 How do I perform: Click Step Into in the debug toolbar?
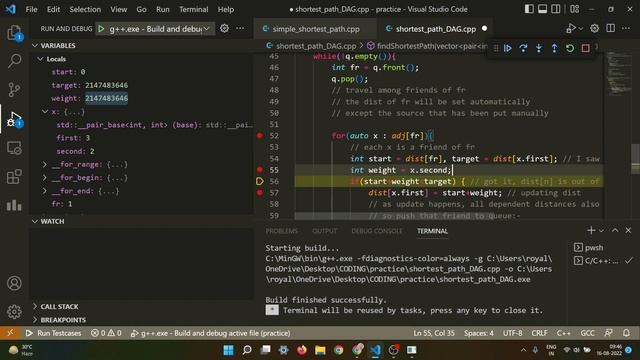539,48
